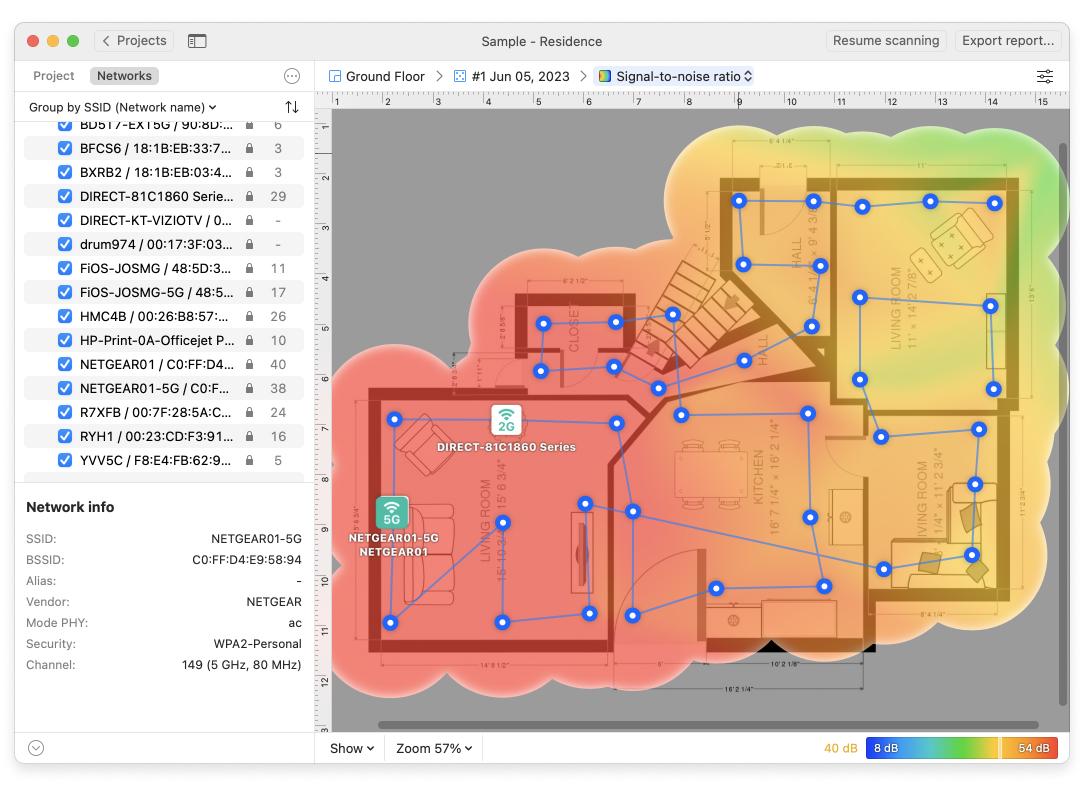
Task: Click the lock icon on the NETGEAR01-5G row
Action: (249, 388)
